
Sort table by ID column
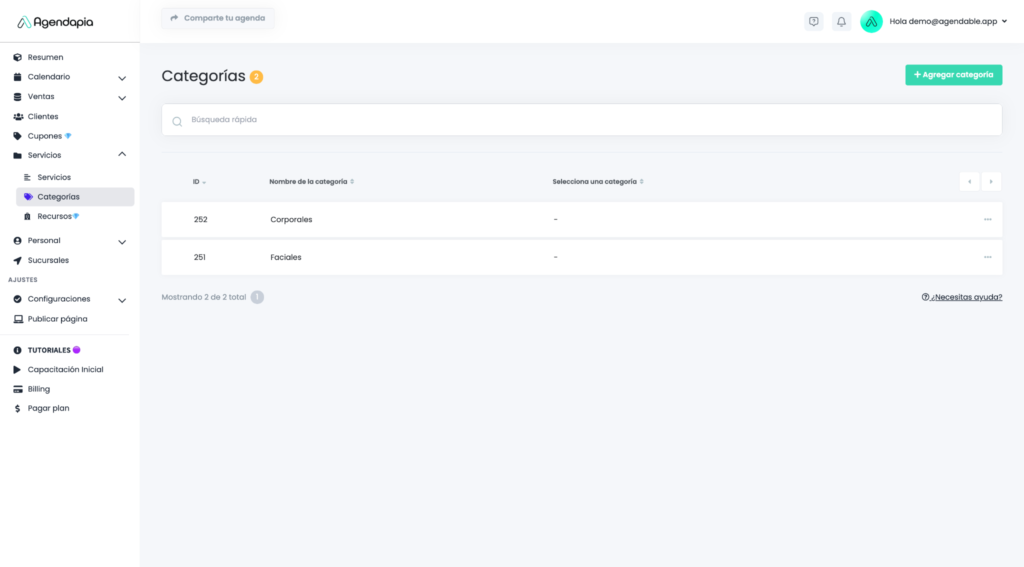(x=199, y=182)
